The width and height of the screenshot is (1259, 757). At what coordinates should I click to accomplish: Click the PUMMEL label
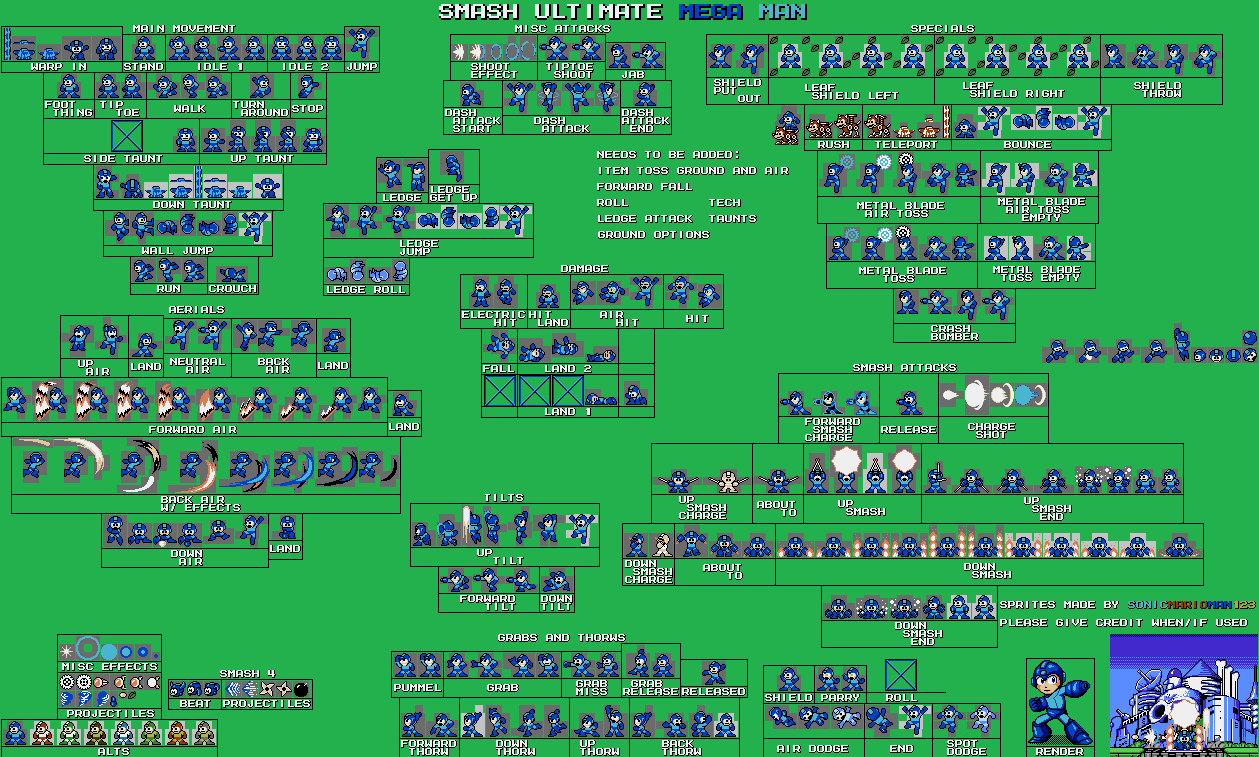[416, 689]
